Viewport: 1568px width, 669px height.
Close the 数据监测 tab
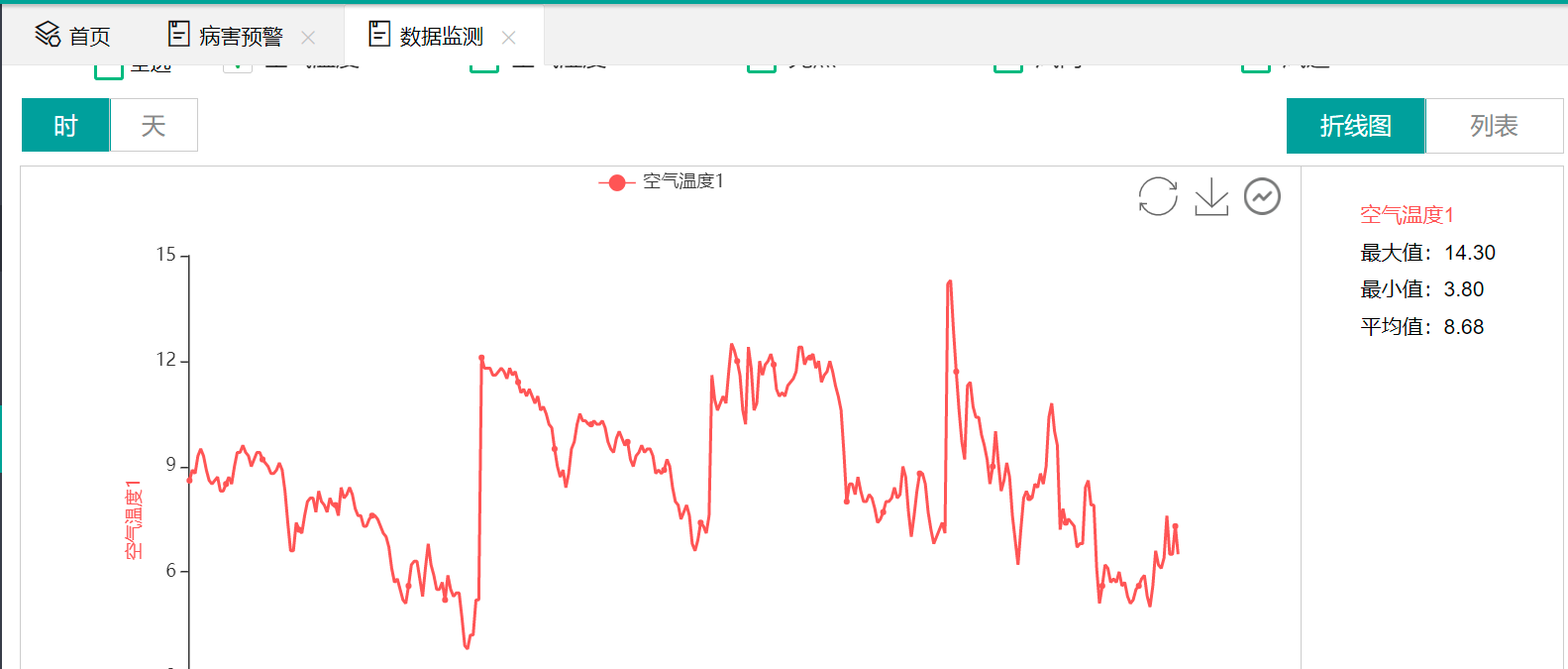click(x=509, y=38)
